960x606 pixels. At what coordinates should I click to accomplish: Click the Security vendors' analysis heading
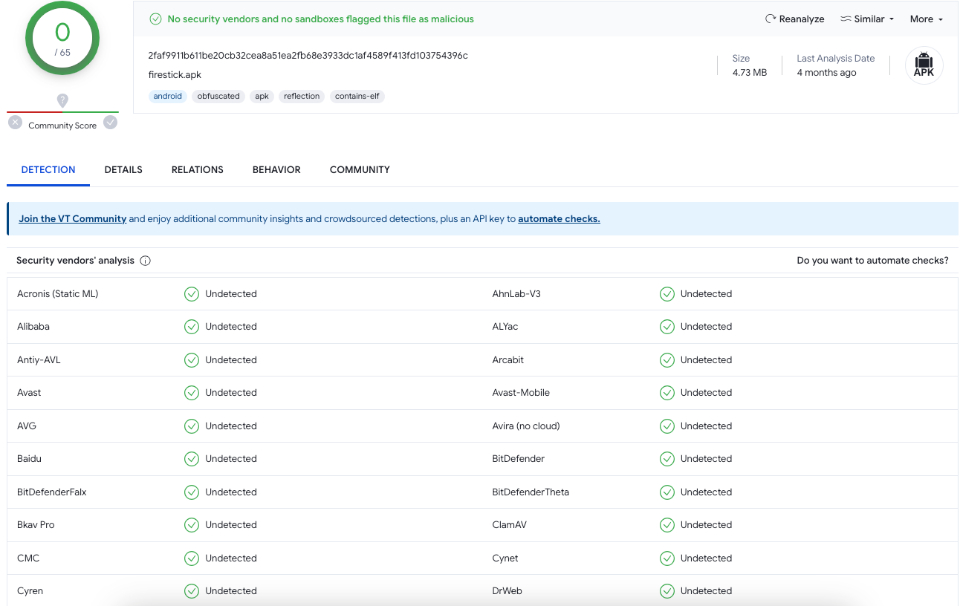coord(75,260)
